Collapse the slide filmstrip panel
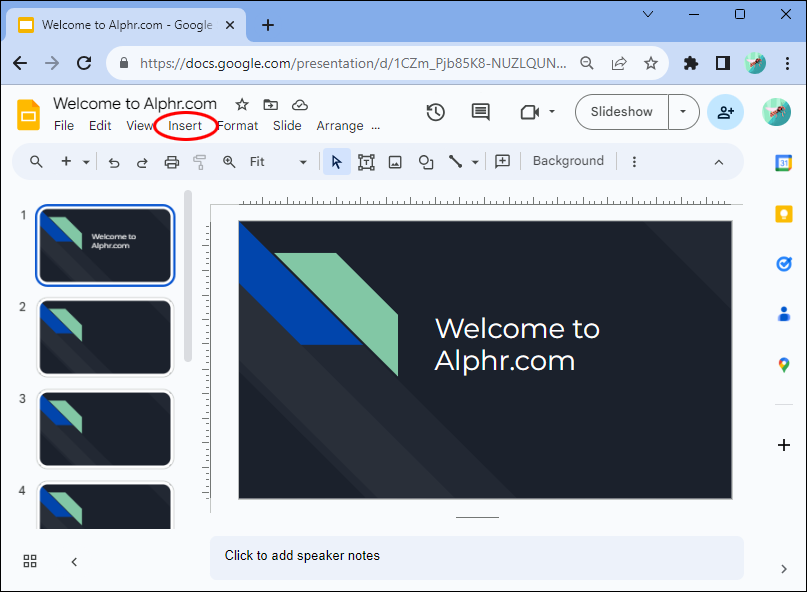Screen dimensions: 807x592 [x=74, y=562]
